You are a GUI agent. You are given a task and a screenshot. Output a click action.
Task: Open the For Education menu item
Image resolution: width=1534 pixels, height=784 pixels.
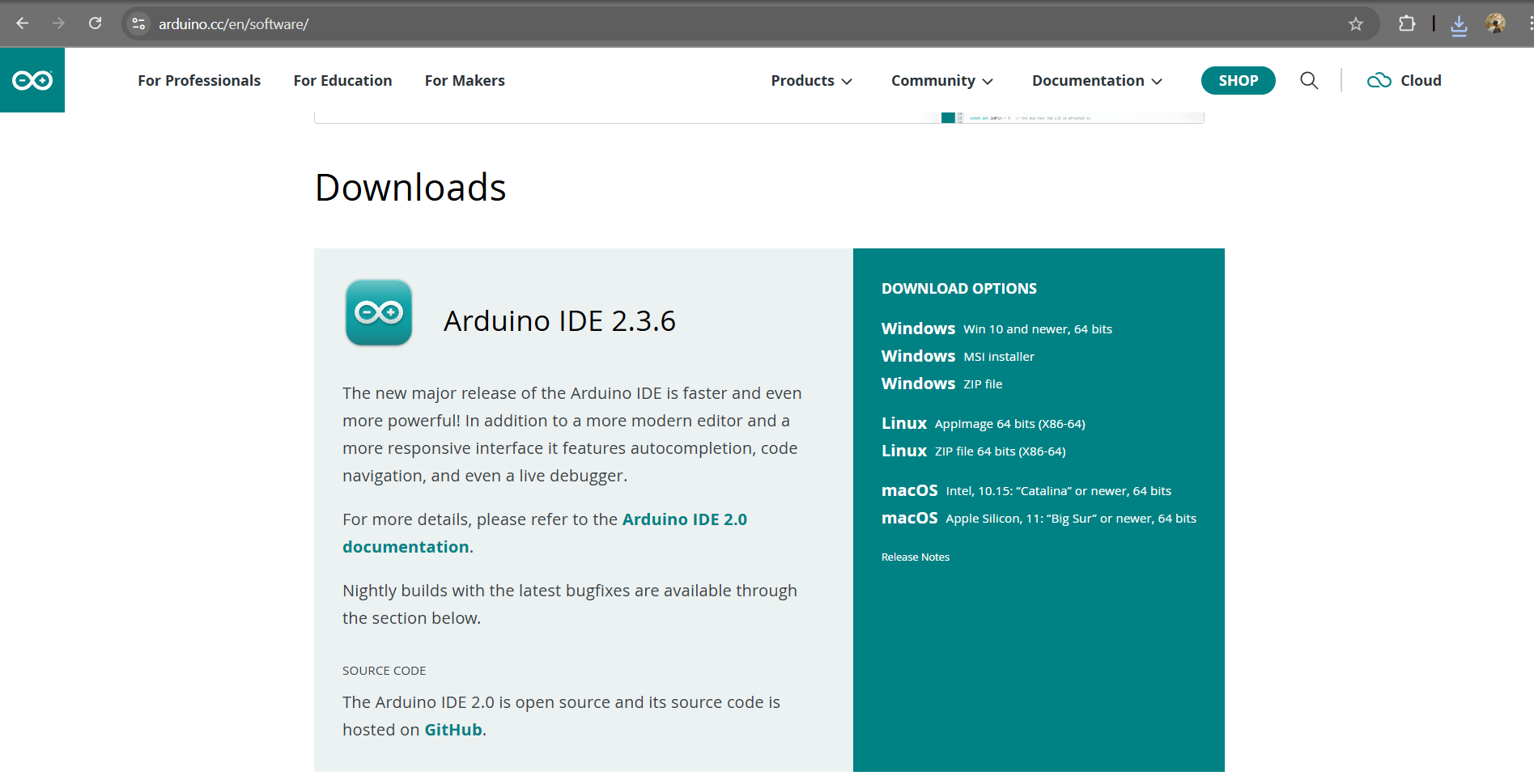tap(342, 80)
